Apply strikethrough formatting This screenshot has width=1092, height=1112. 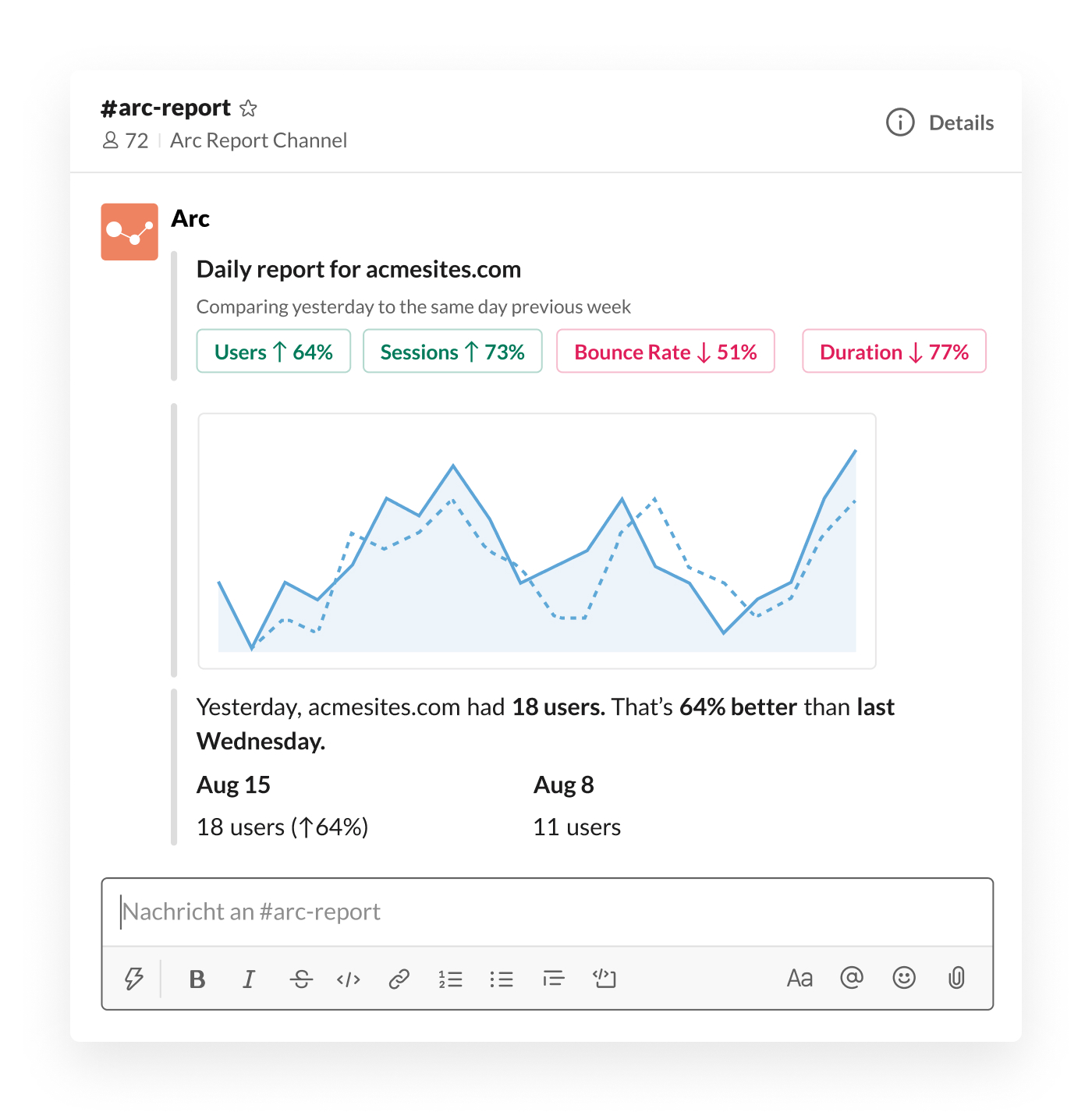point(301,979)
